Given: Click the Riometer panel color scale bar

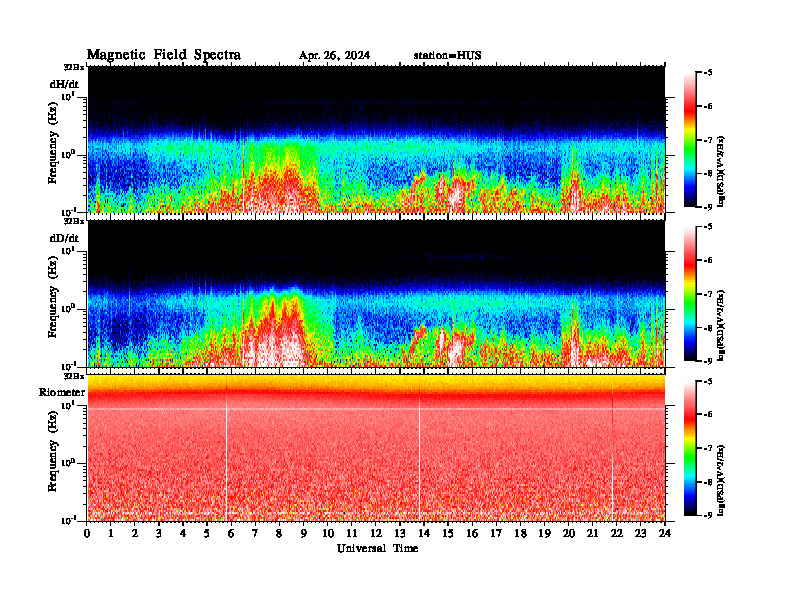Looking at the screenshot, I should click(690, 448).
